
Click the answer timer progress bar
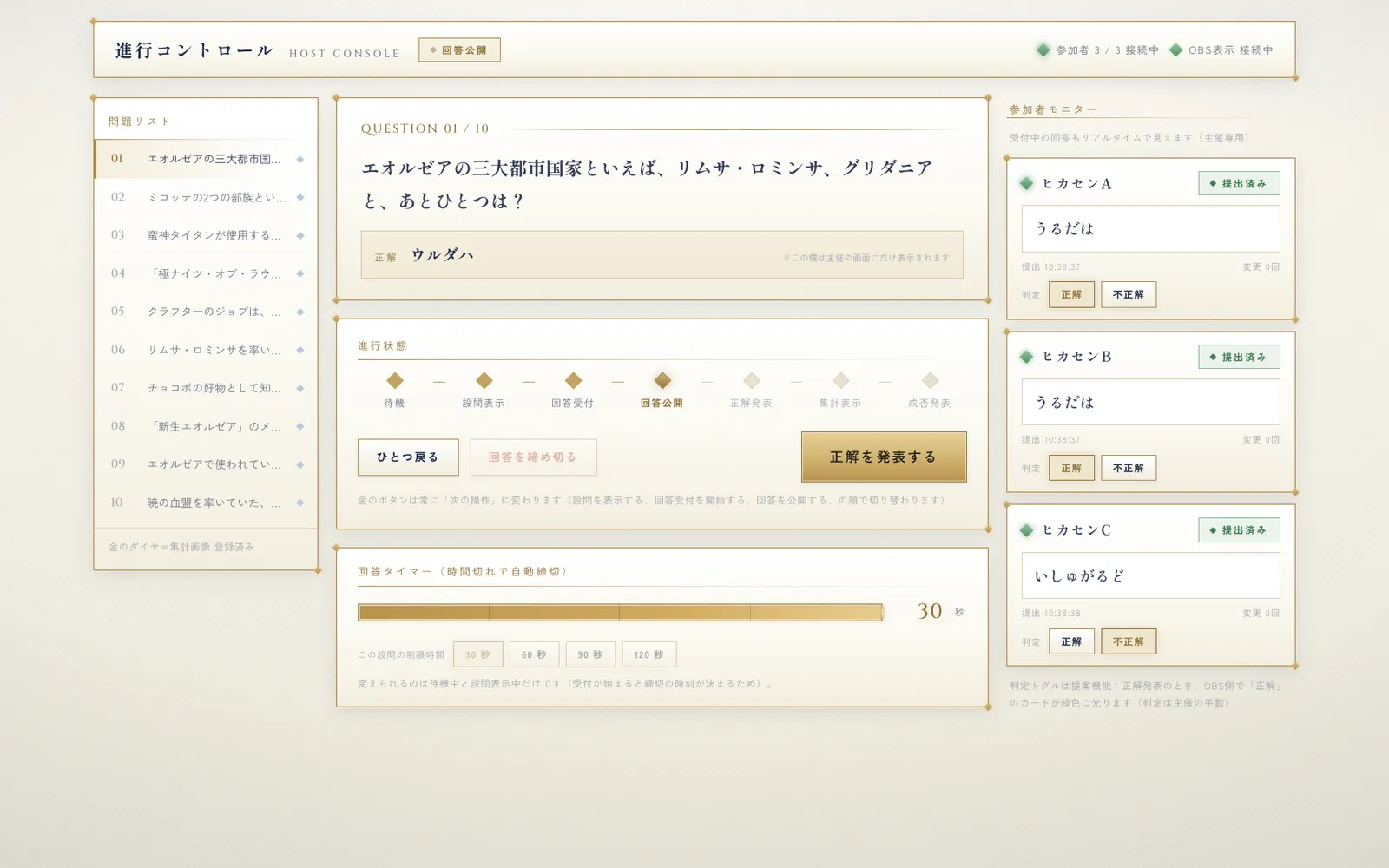pos(621,612)
